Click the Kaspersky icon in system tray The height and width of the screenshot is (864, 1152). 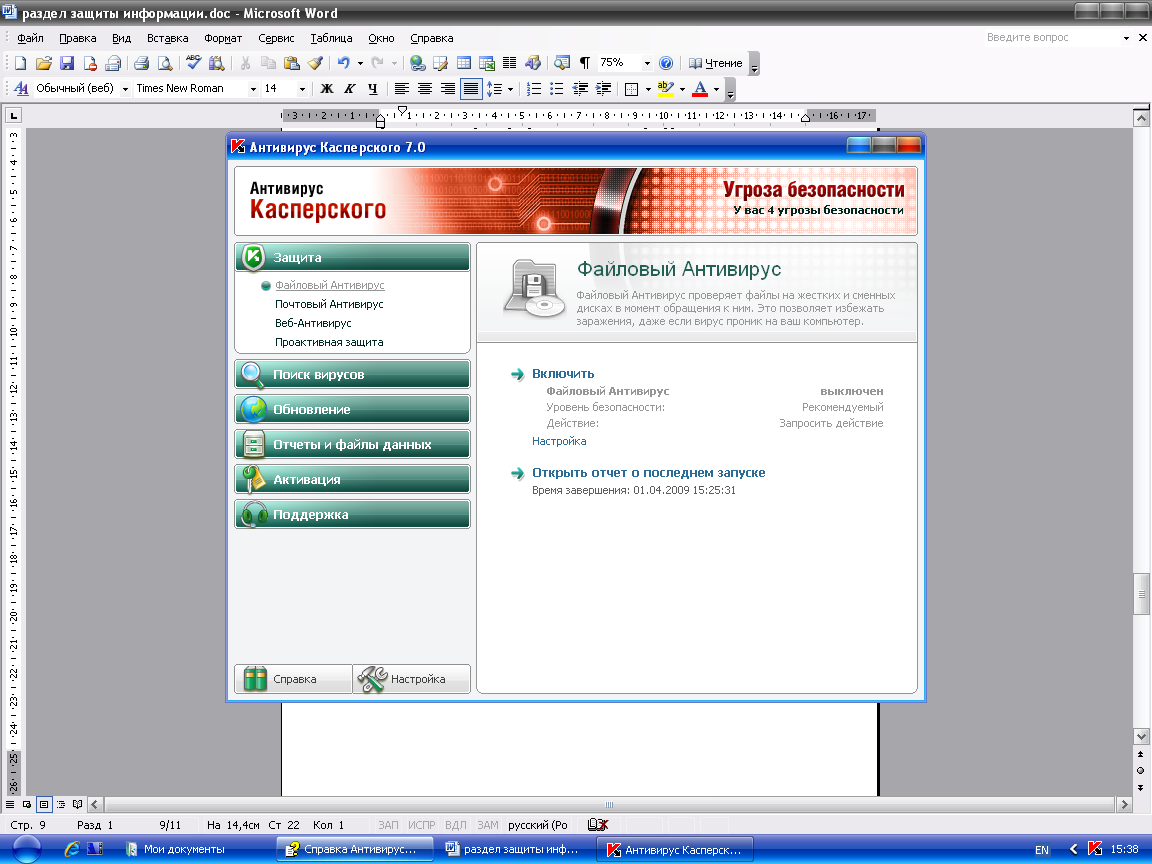(1095, 849)
